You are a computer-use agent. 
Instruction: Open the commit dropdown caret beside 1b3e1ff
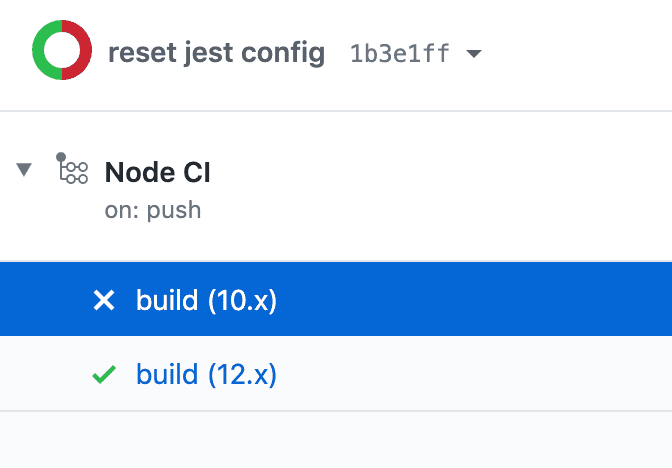[x=474, y=53]
